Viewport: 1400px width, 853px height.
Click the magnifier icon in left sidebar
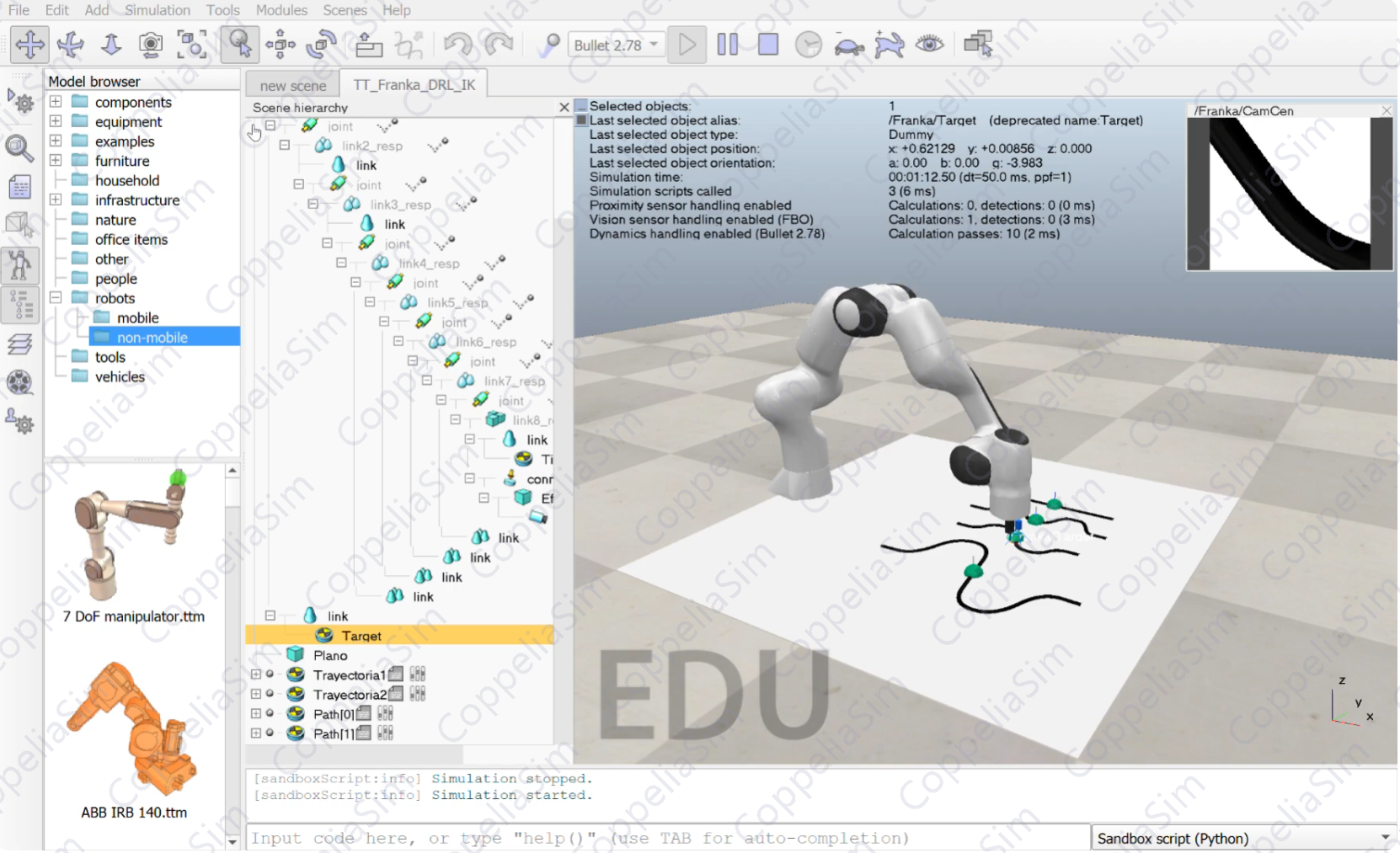pyautogui.click(x=19, y=148)
